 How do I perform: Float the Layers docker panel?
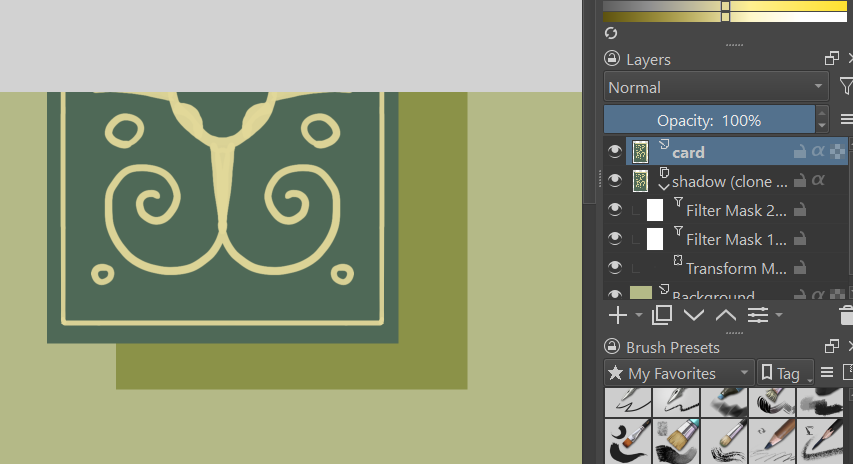coord(831,58)
